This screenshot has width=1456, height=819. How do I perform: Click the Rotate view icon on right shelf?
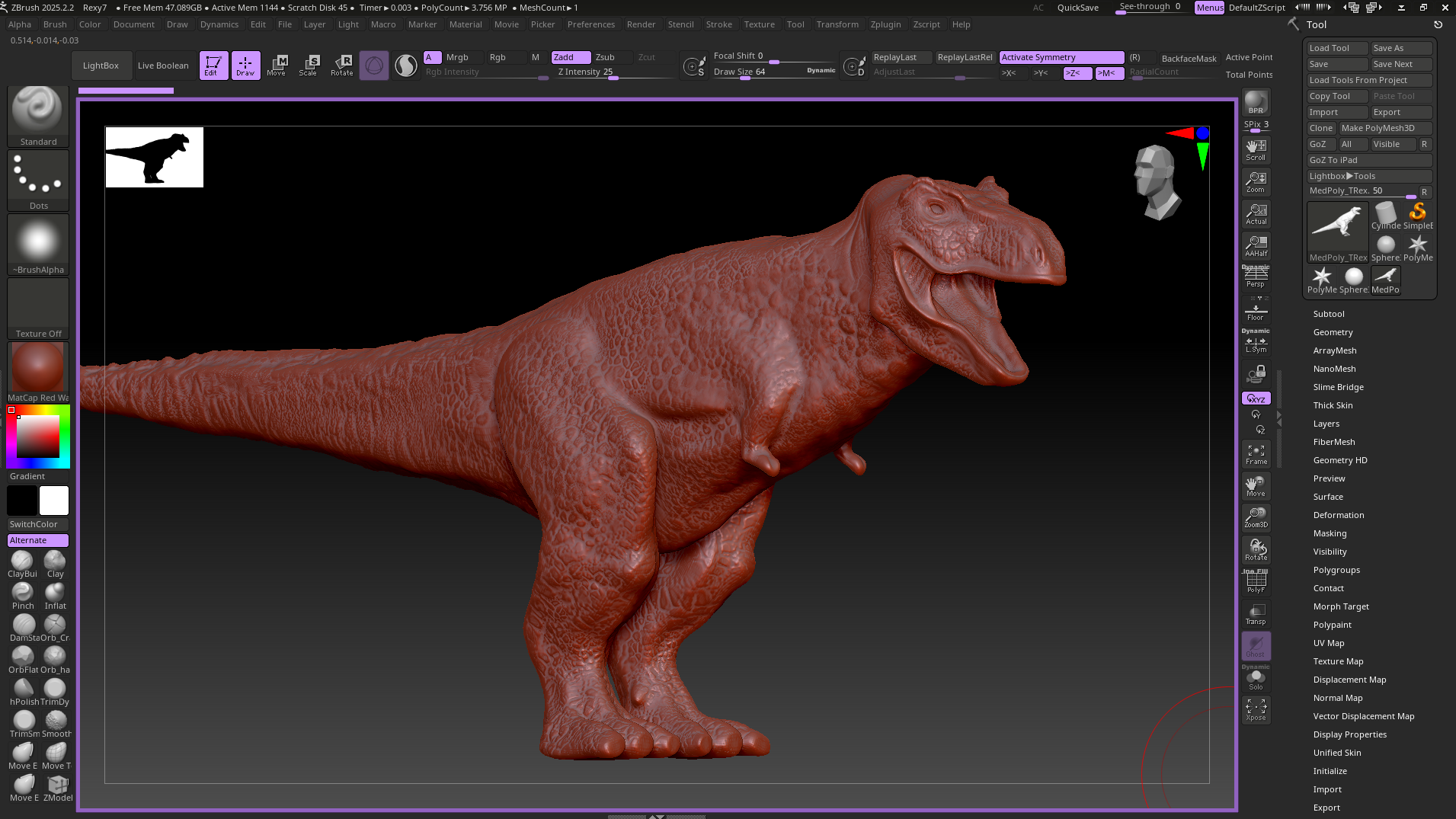[x=1256, y=550]
